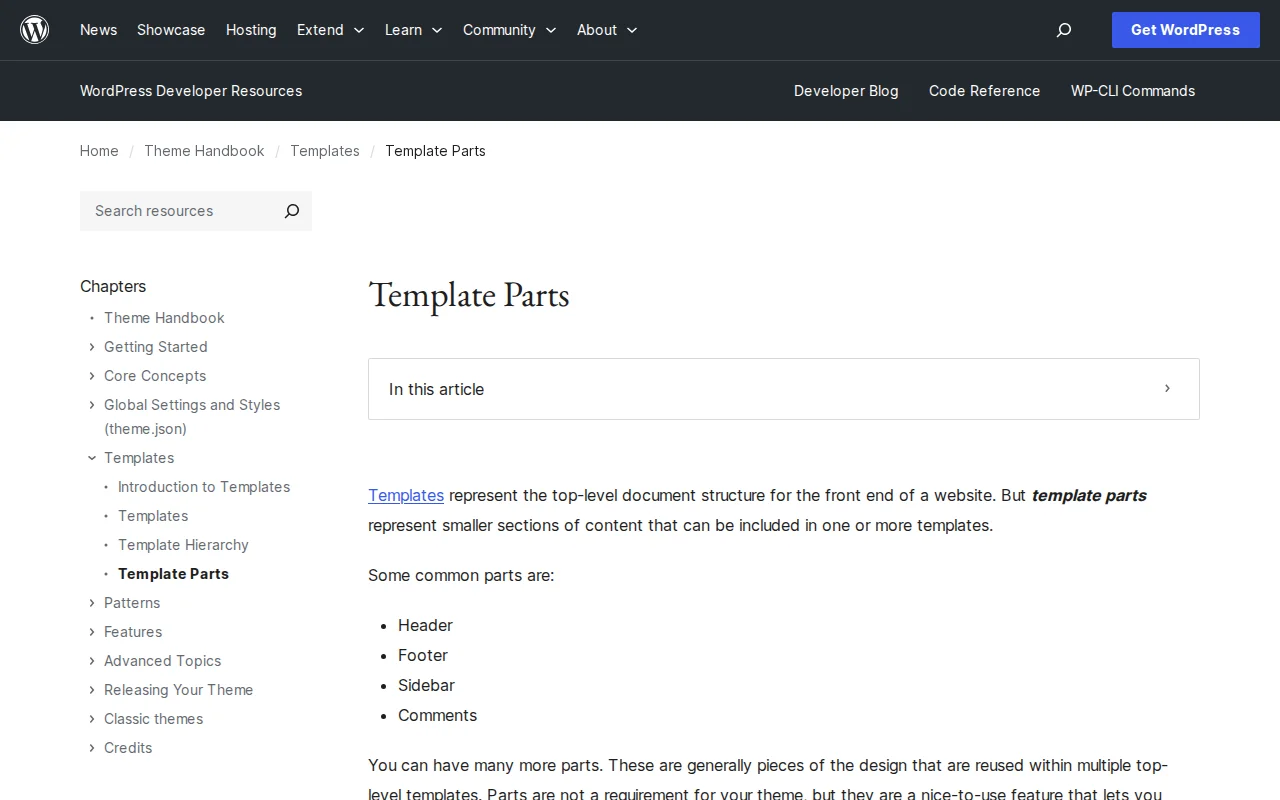Select News in the top menu
The width and height of the screenshot is (1280, 800).
tap(98, 30)
